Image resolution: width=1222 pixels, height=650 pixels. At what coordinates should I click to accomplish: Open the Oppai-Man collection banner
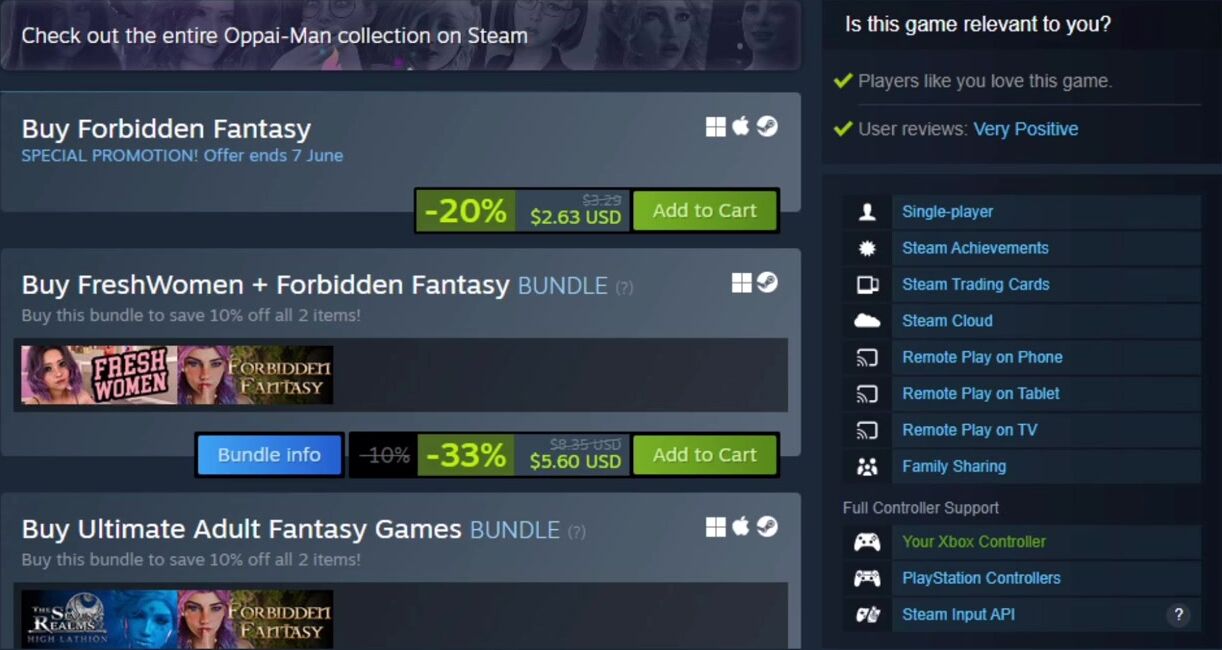pos(401,35)
